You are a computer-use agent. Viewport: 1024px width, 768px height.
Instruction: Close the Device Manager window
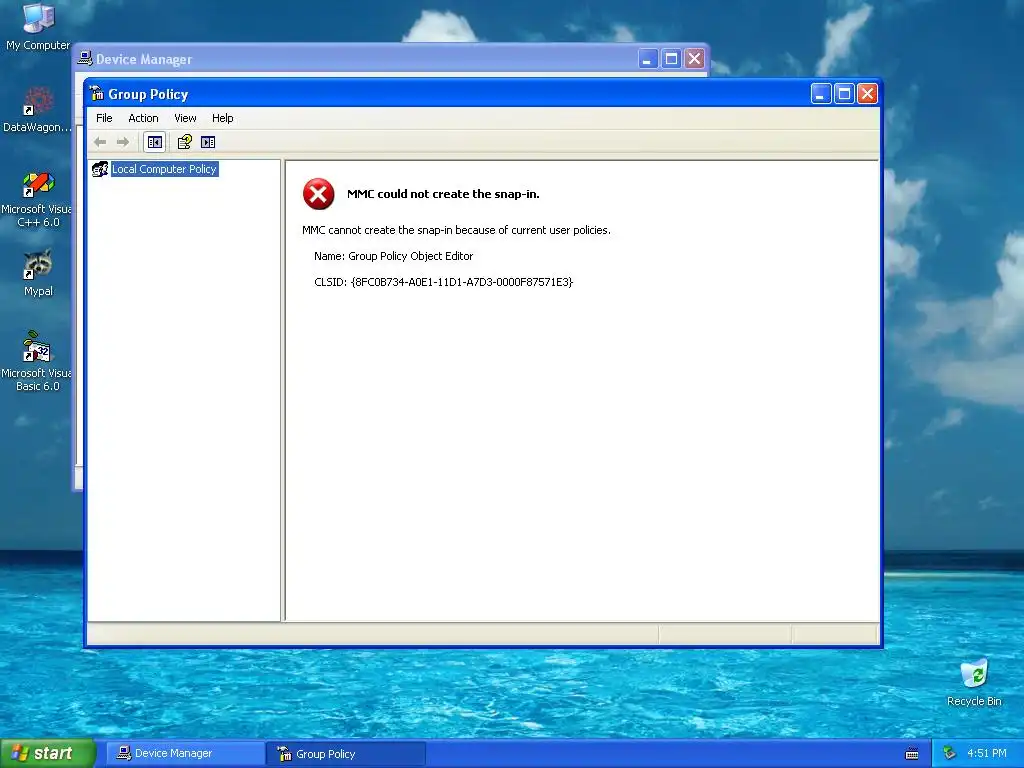pyautogui.click(x=694, y=59)
